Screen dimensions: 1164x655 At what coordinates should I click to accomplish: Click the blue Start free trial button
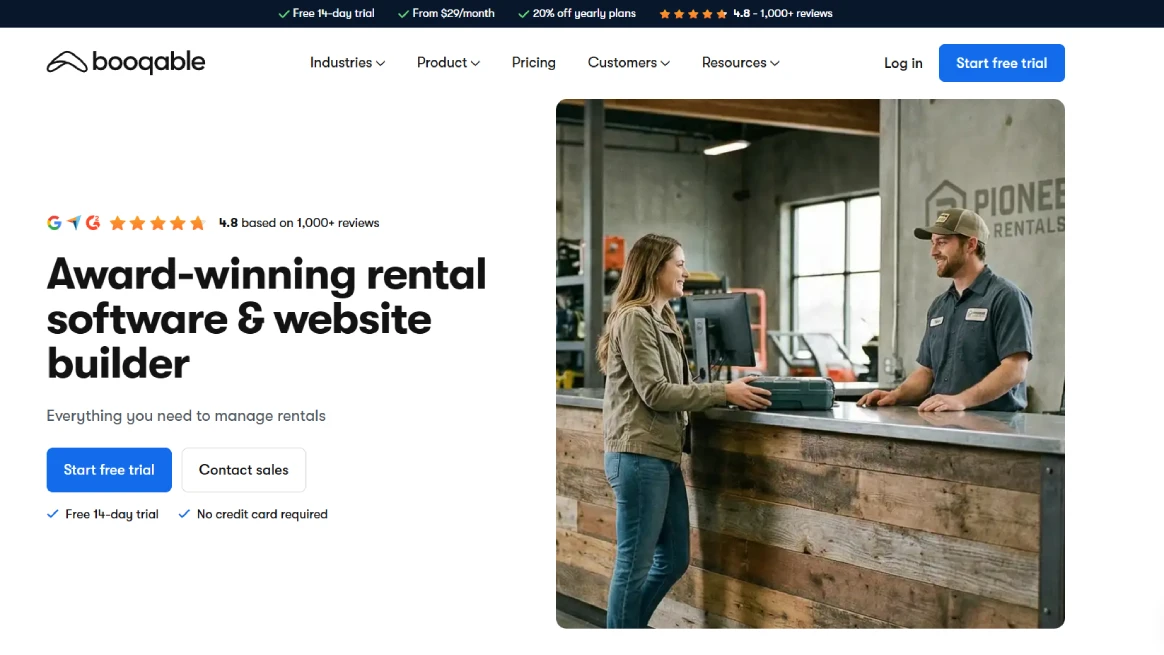pyautogui.click(x=109, y=469)
